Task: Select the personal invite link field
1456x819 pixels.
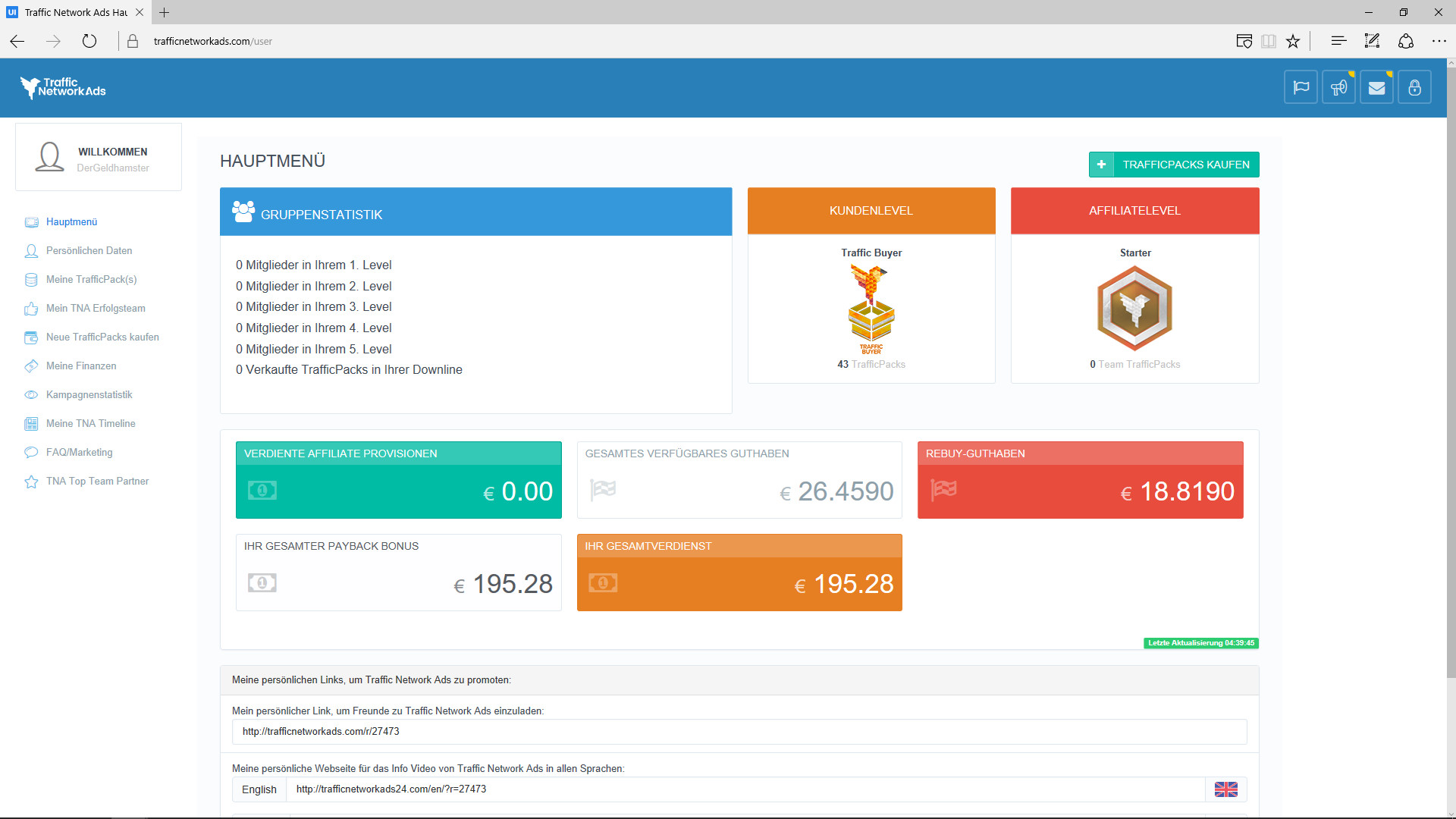Action: click(x=739, y=732)
